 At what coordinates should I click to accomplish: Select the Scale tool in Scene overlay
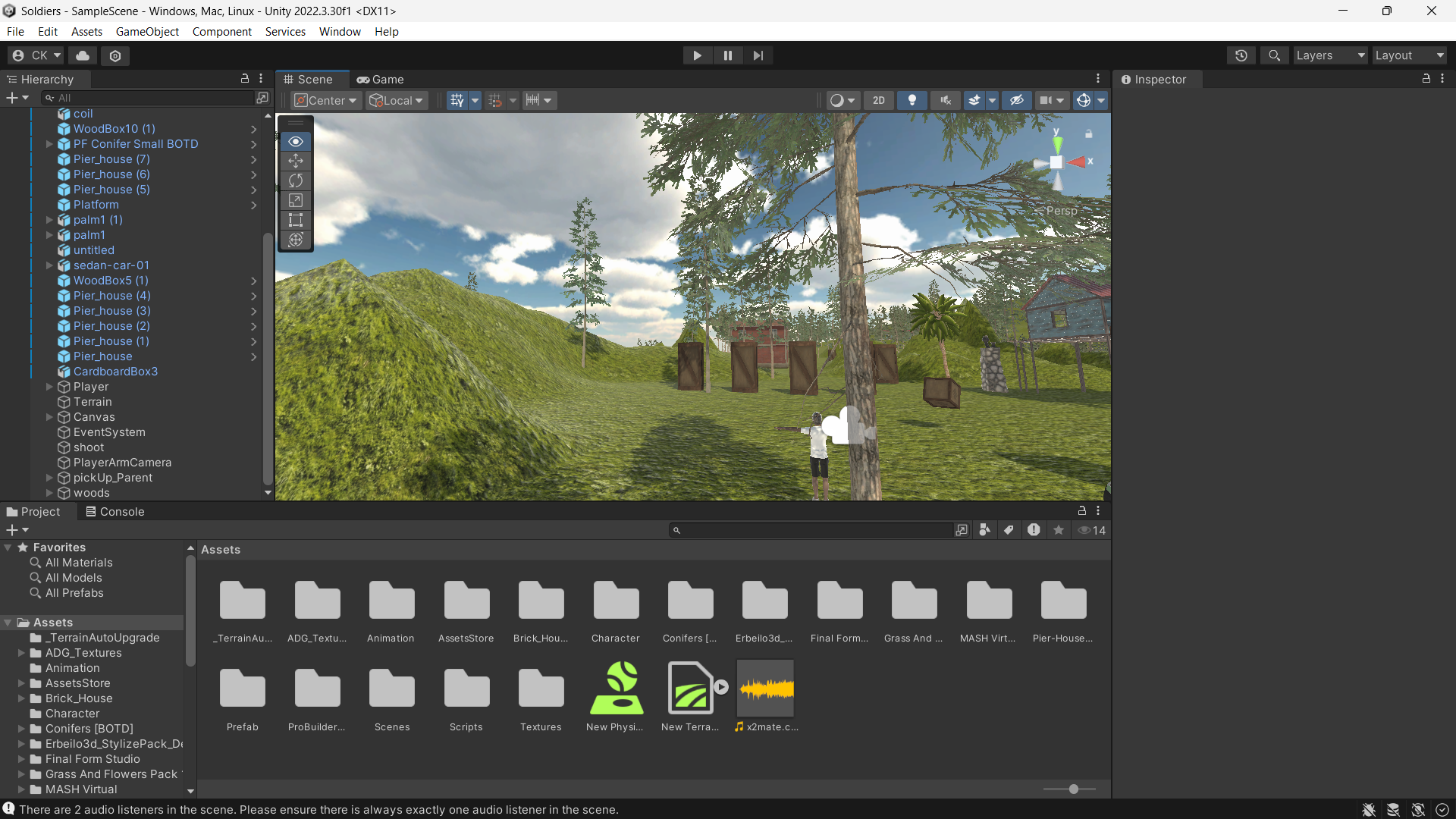pyautogui.click(x=296, y=200)
